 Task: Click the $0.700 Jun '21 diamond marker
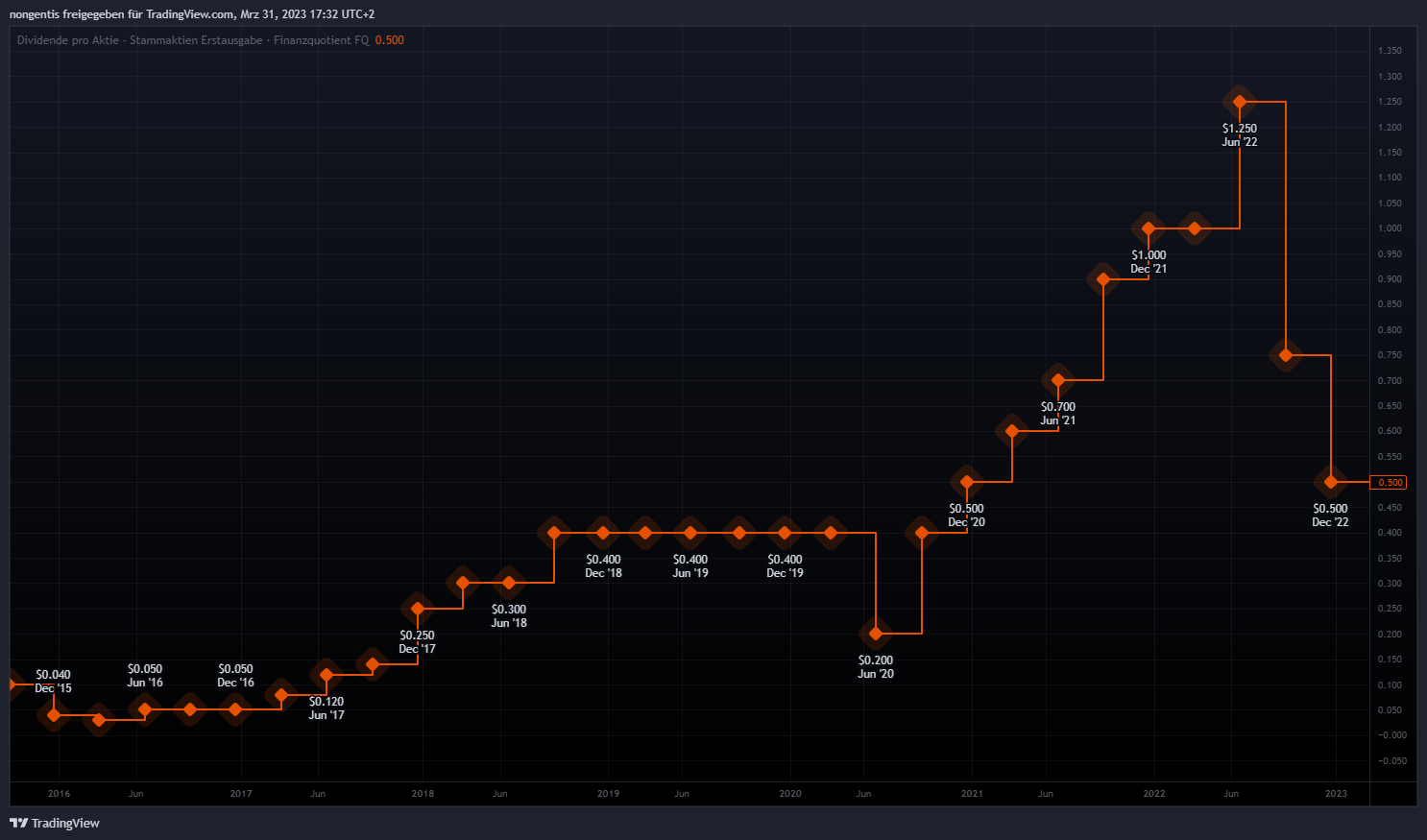[x=1057, y=380]
